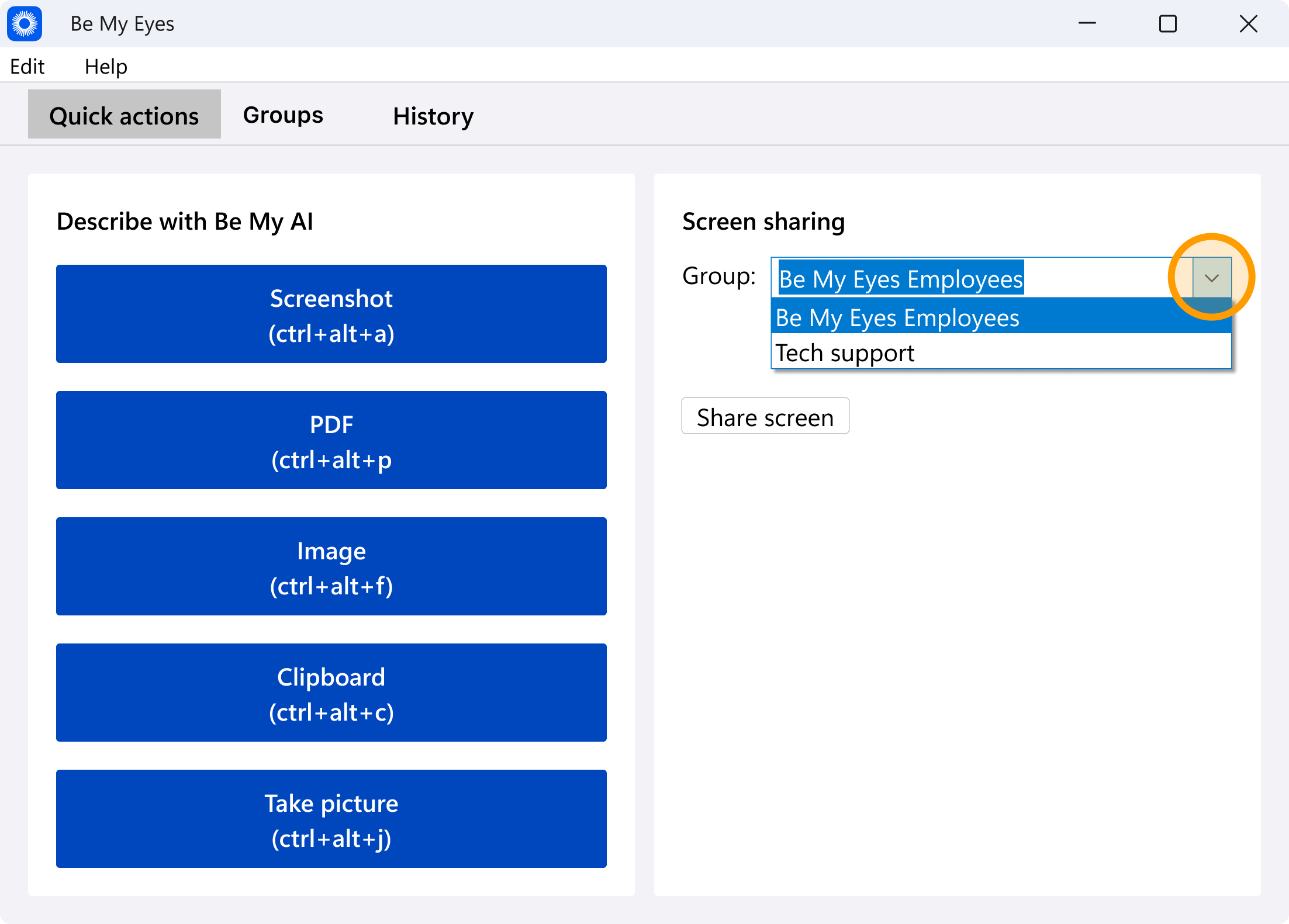Open the Help menu
The height and width of the screenshot is (924, 1289).
[x=106, y=67]
